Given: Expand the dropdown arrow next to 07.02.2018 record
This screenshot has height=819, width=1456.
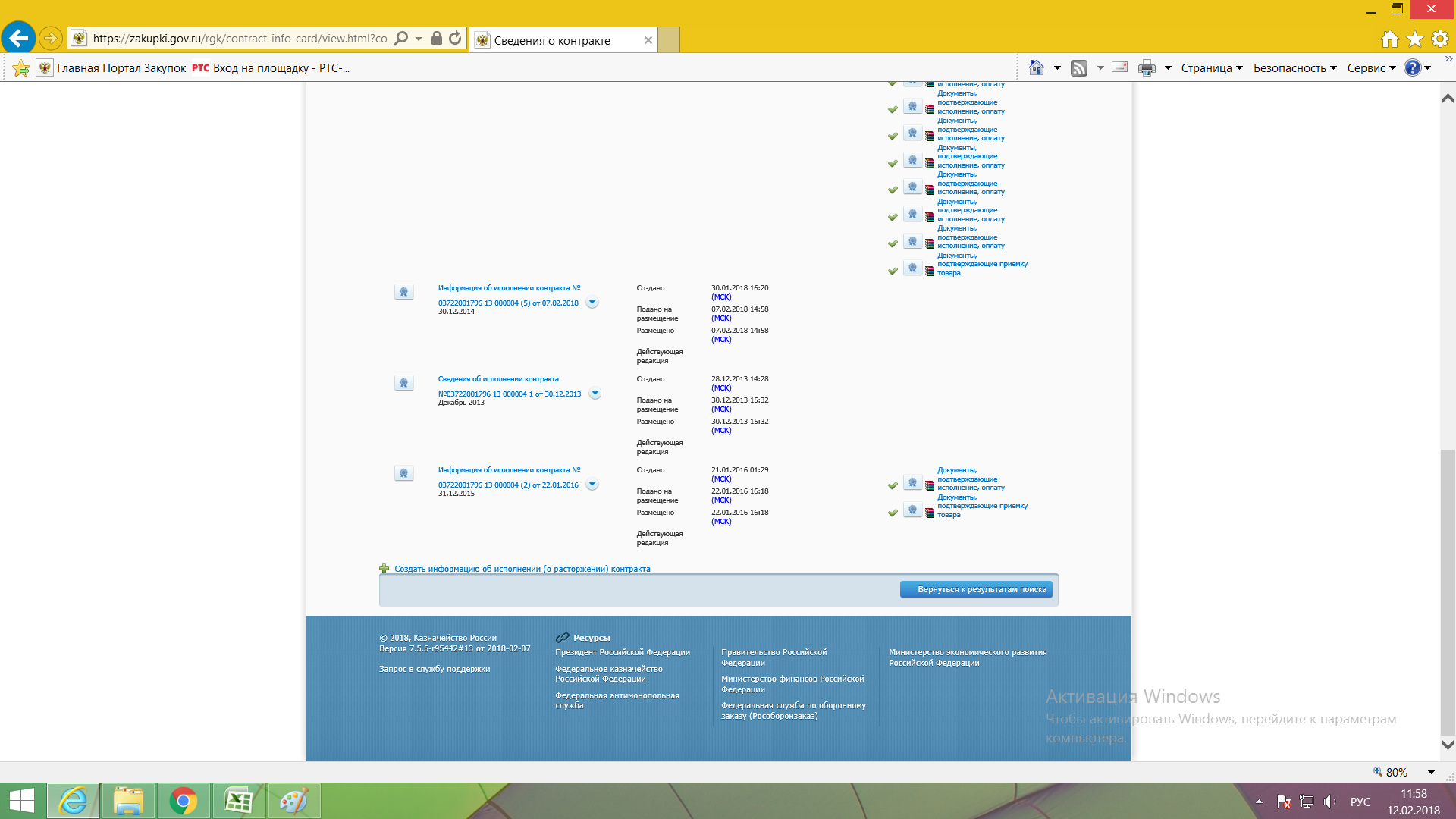Looking at the screenshot, I should click(x=592, y=303).
